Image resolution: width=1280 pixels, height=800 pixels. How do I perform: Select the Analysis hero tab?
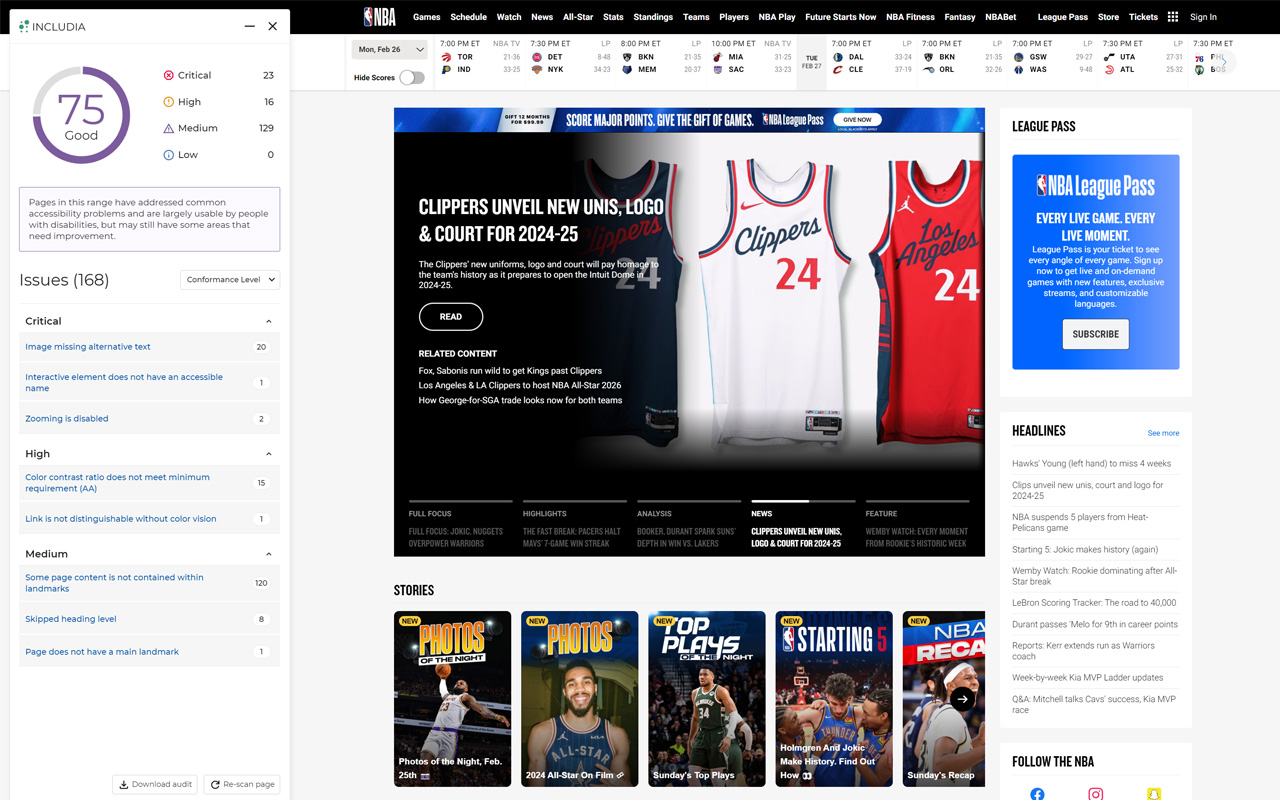click(689, 527)
